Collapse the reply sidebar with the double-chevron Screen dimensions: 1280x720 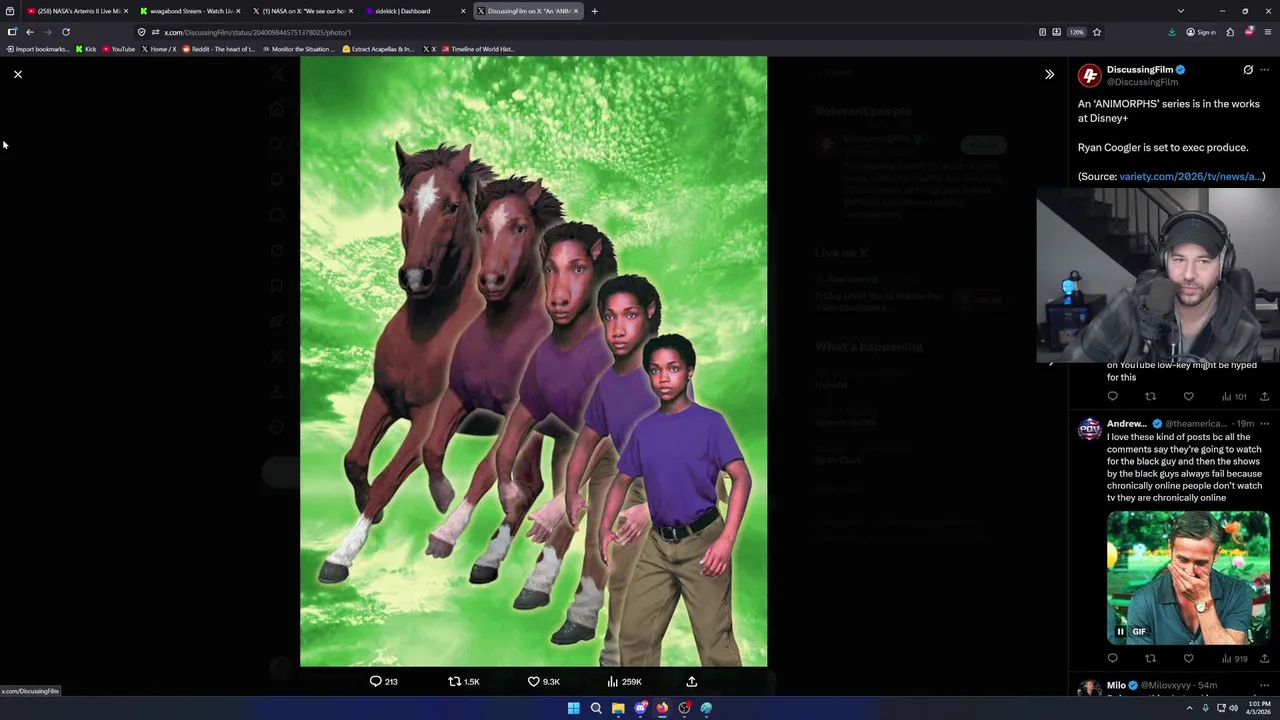click(x=1049, y=74)
